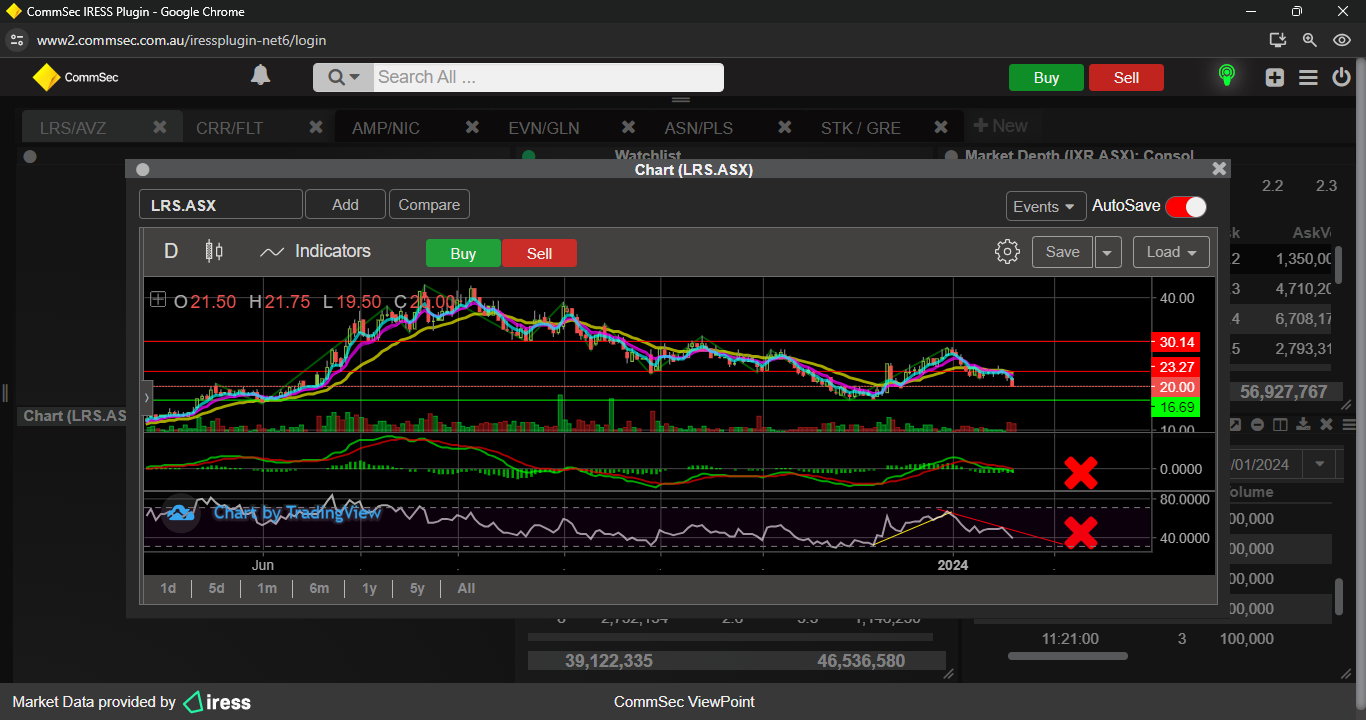Screen dimensions: 1366x720
Task: Expand the Events dropdown
Action: point(1045,206)
